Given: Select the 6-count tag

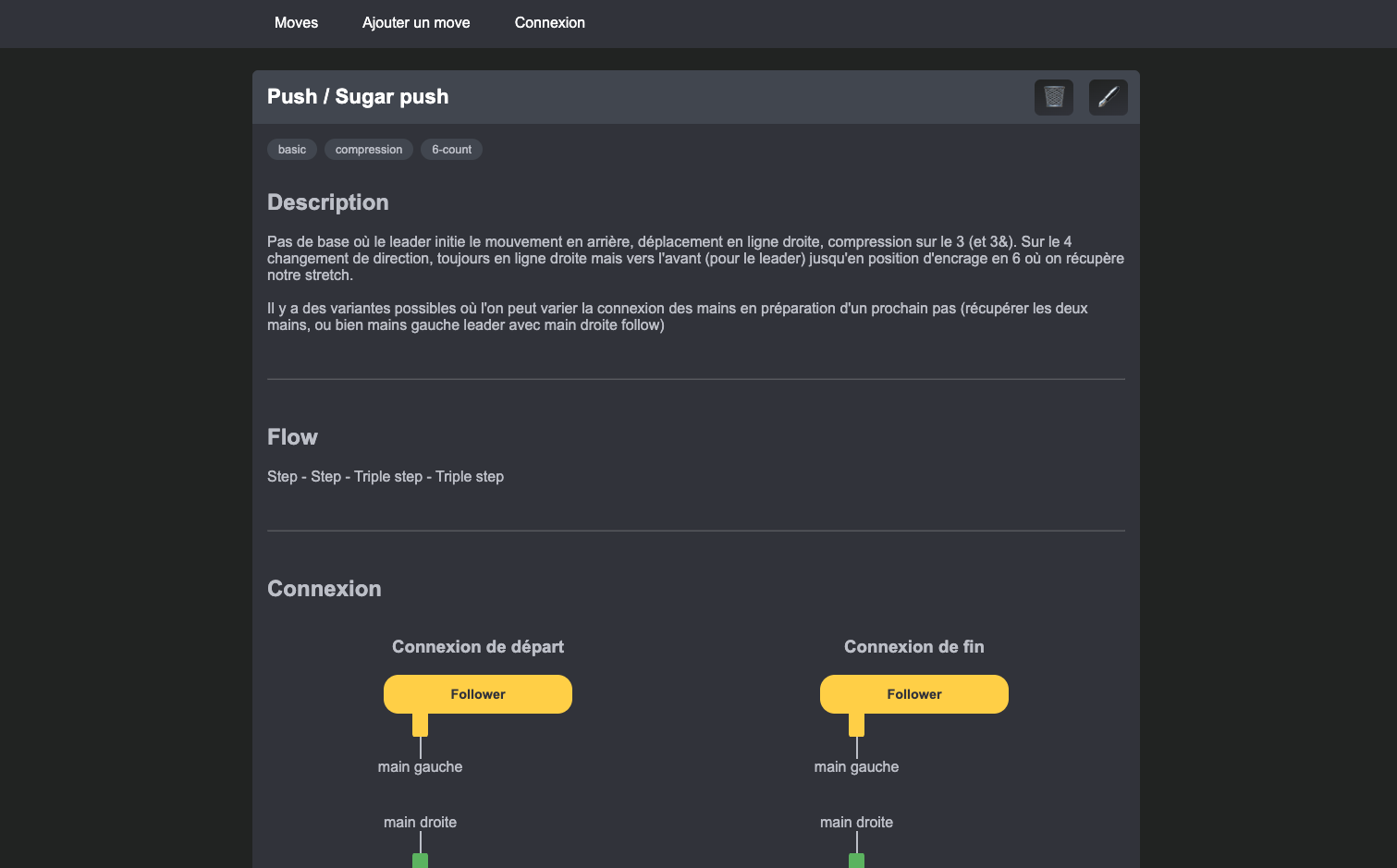Looking at the screenshot, I should pyautogui.click(x=451, y=150).
